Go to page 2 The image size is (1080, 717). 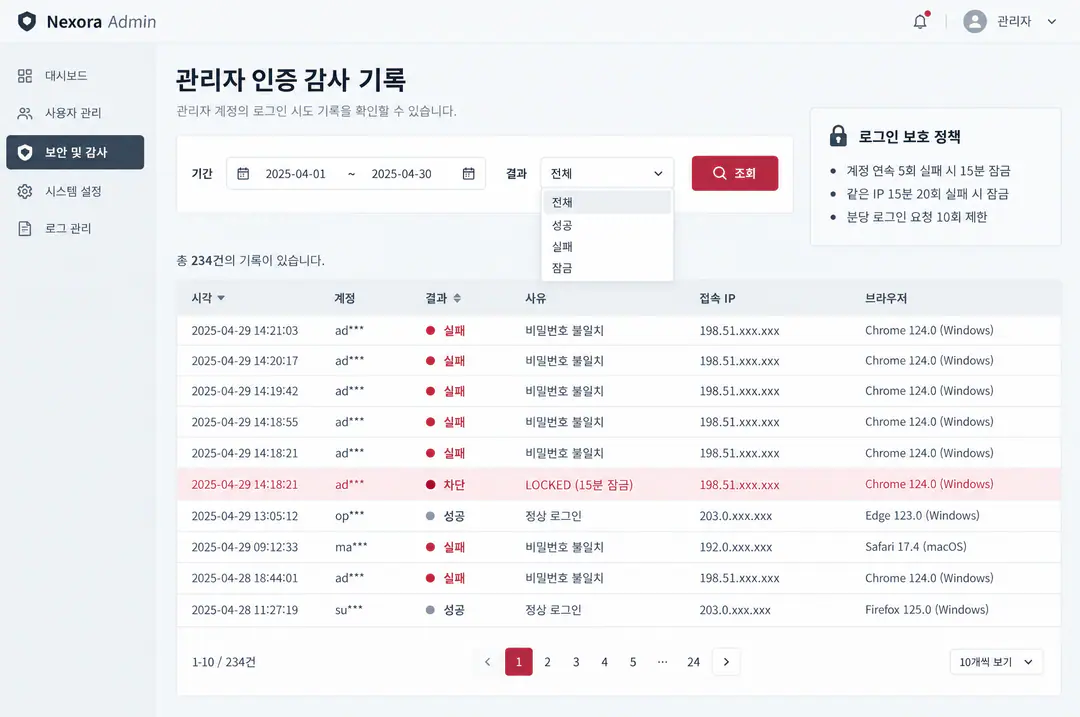tap(548, 662)
